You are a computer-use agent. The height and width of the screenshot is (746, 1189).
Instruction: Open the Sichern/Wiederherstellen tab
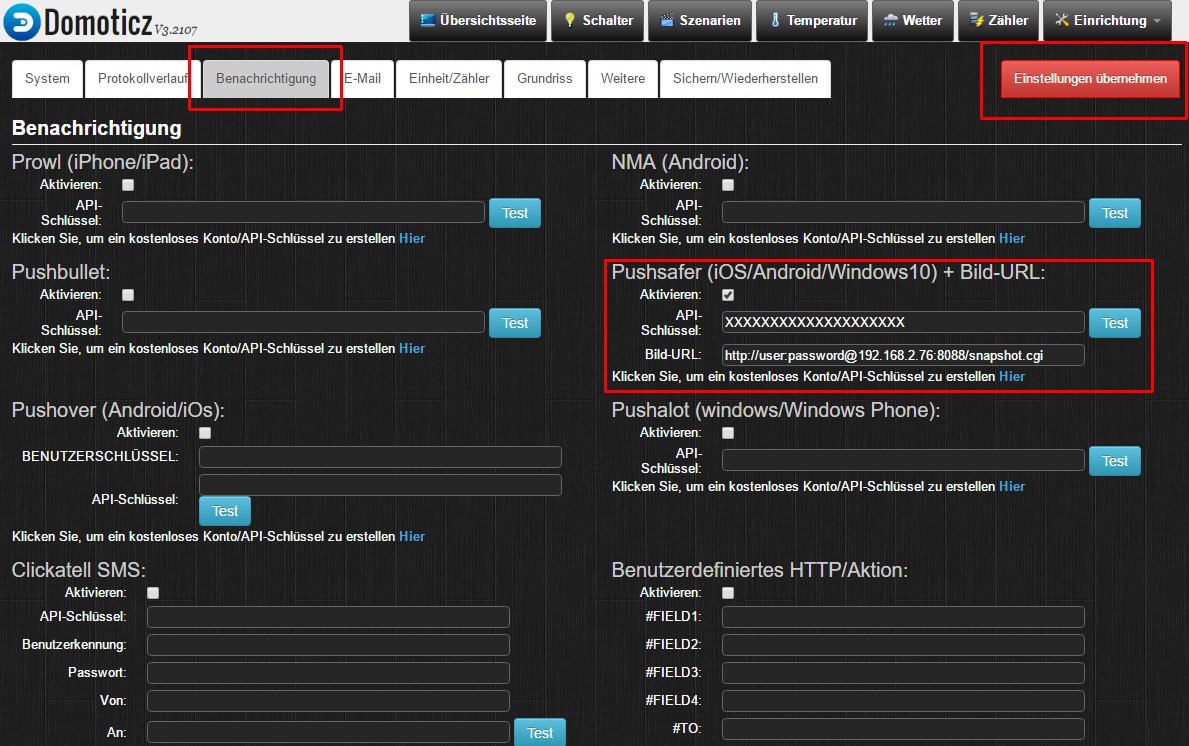(x=745, y=79)
